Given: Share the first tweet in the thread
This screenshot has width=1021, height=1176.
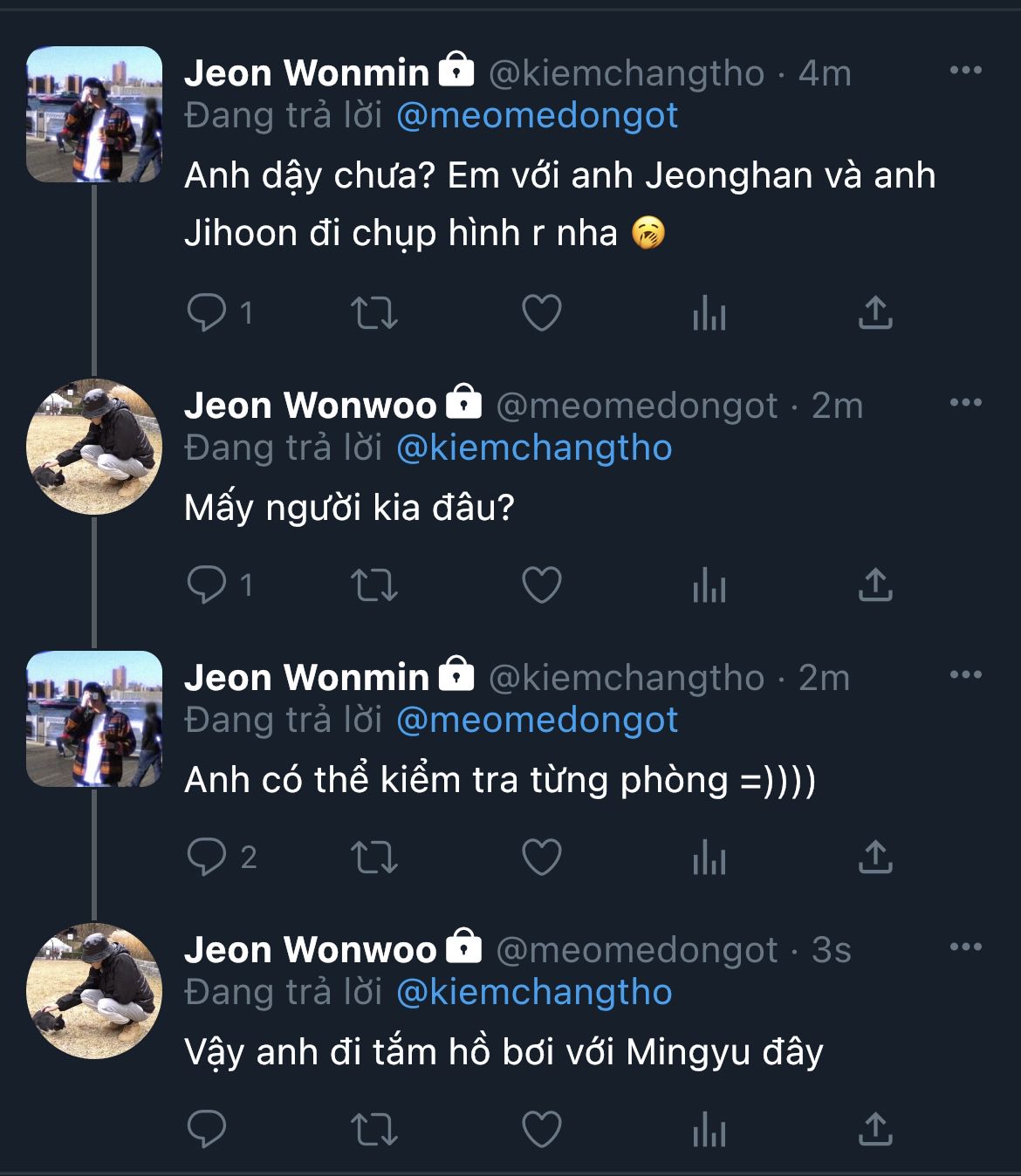Looking at the screenshot, I should (874, 313).
